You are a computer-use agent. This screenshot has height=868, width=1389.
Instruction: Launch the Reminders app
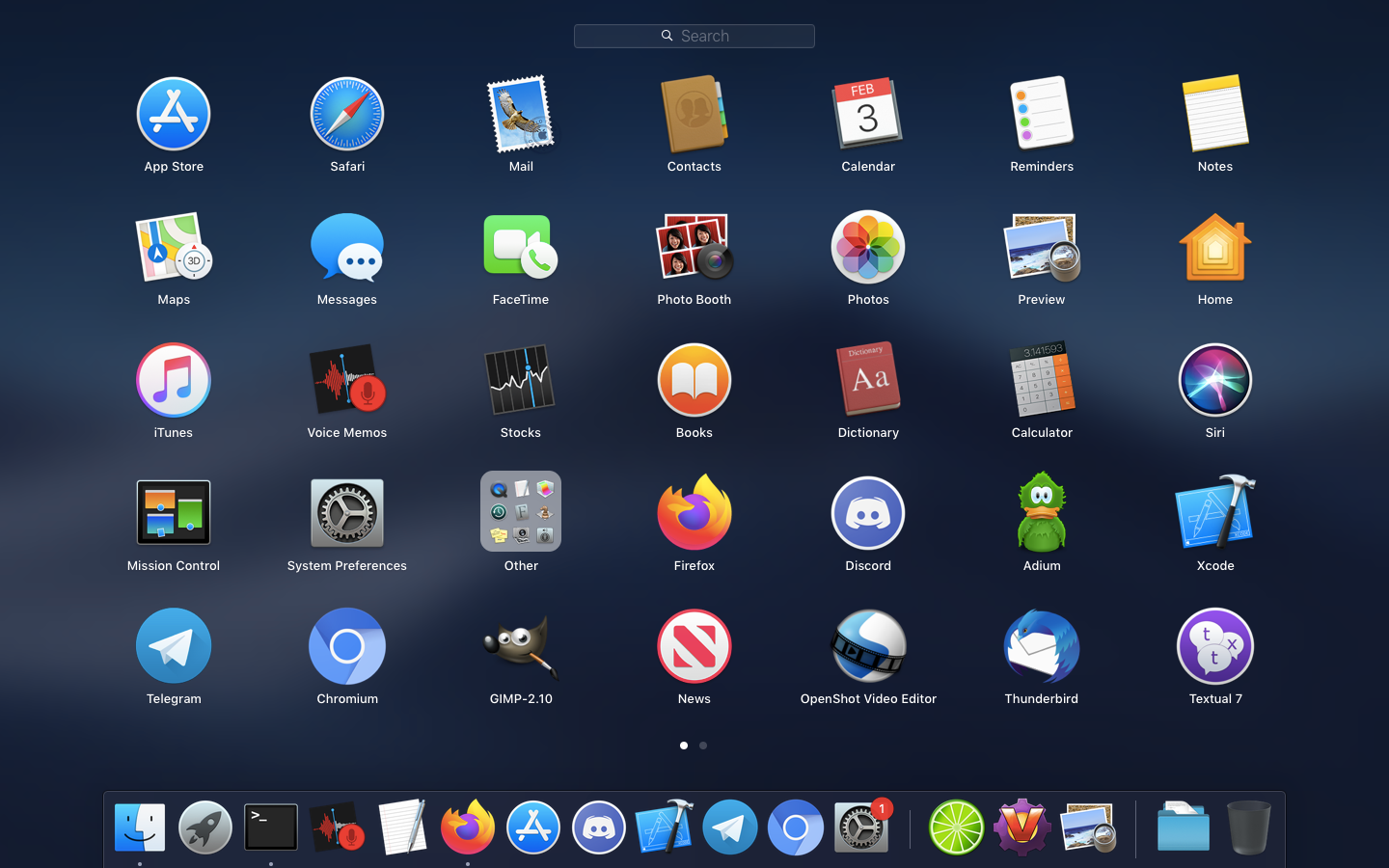point(1042,114)
